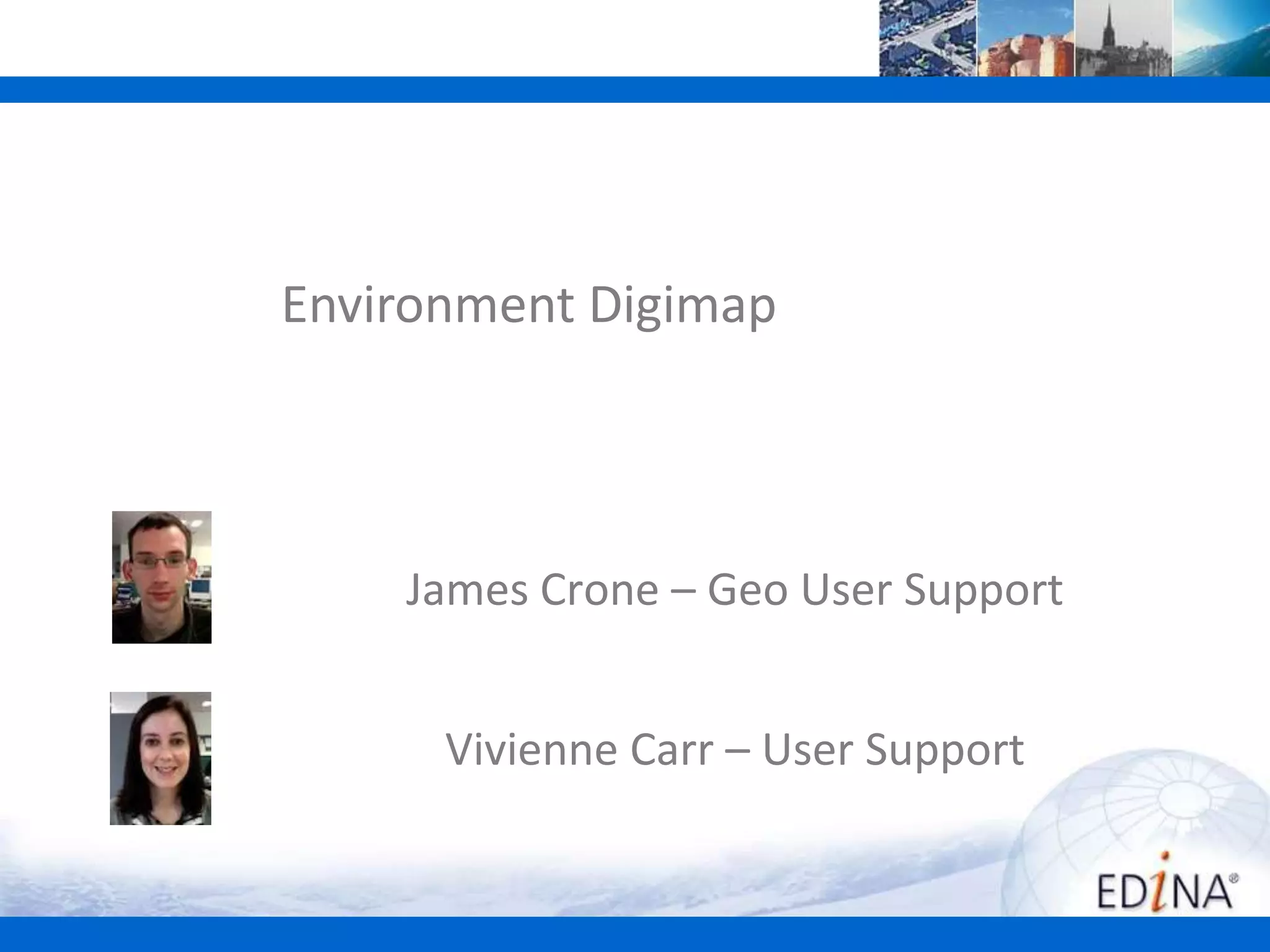Click the blue wave header image

tap(1221, 38)
